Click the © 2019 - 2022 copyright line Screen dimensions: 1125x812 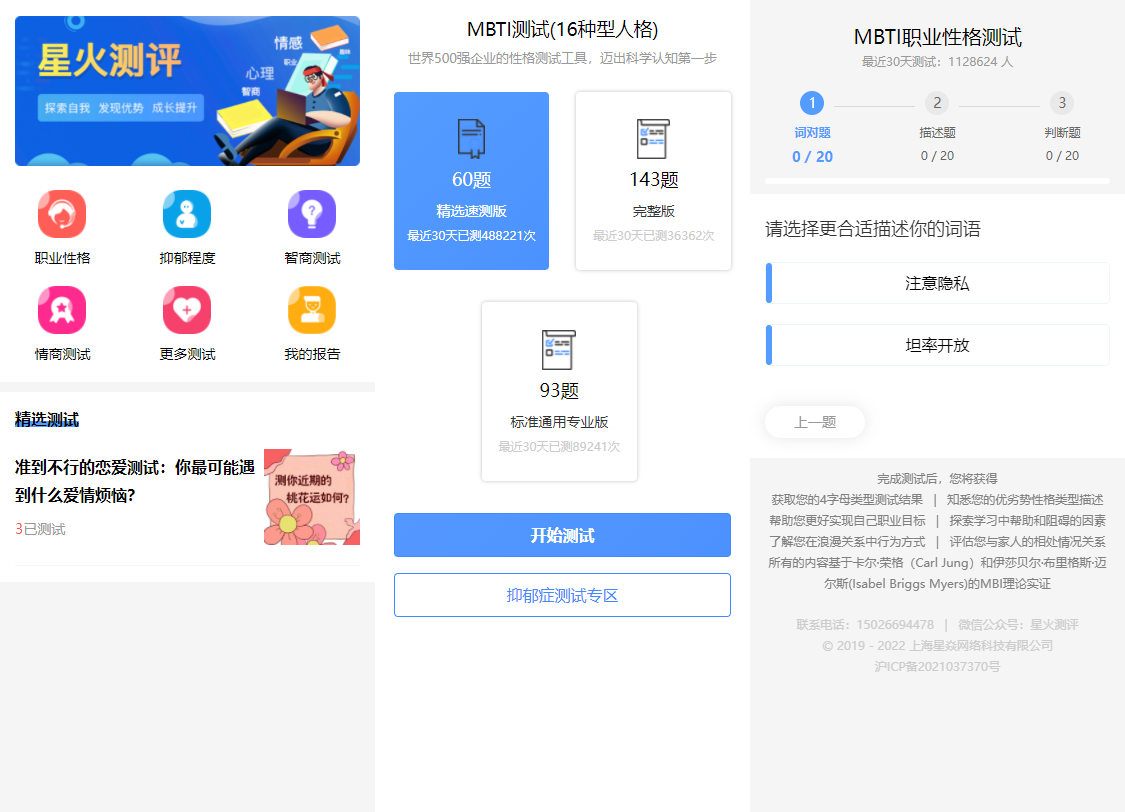(937, 646)
